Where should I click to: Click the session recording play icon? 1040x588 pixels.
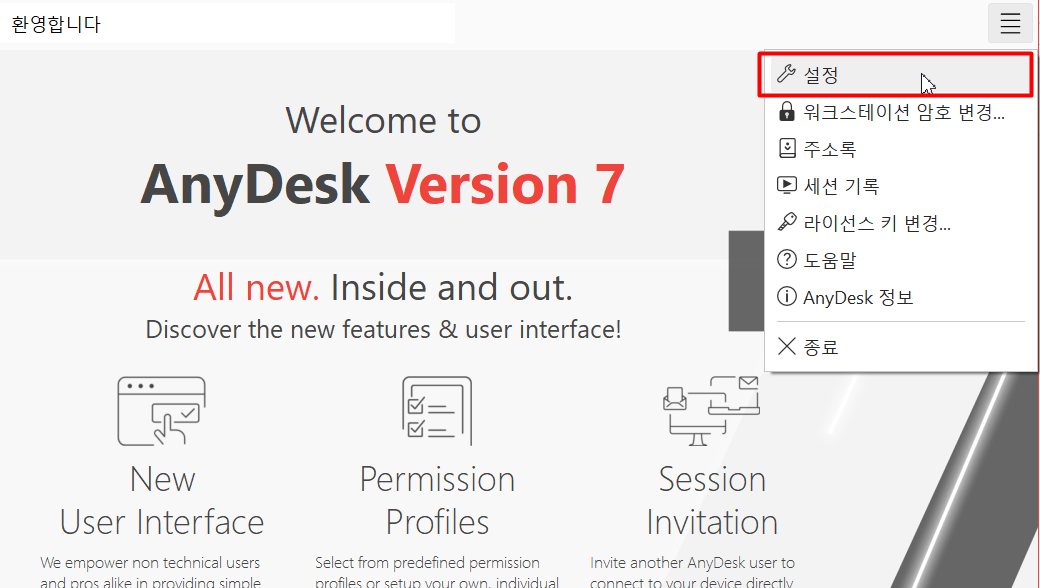(787, 185)
